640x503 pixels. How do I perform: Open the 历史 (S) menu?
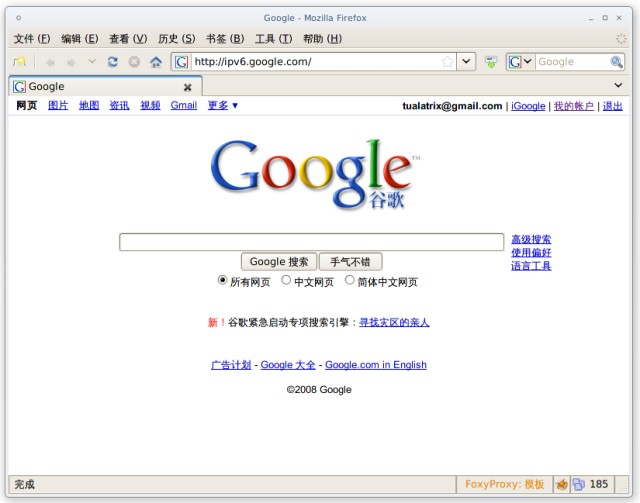pos(176,39)
